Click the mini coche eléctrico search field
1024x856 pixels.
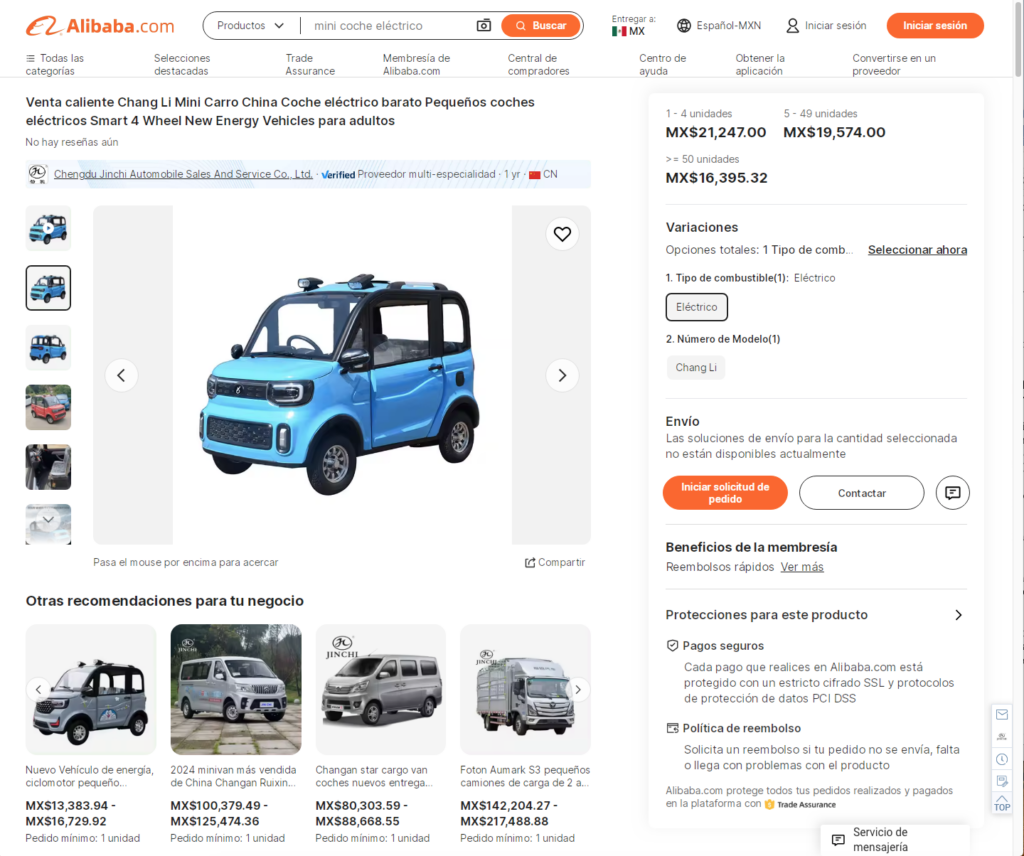pos(389,25)
